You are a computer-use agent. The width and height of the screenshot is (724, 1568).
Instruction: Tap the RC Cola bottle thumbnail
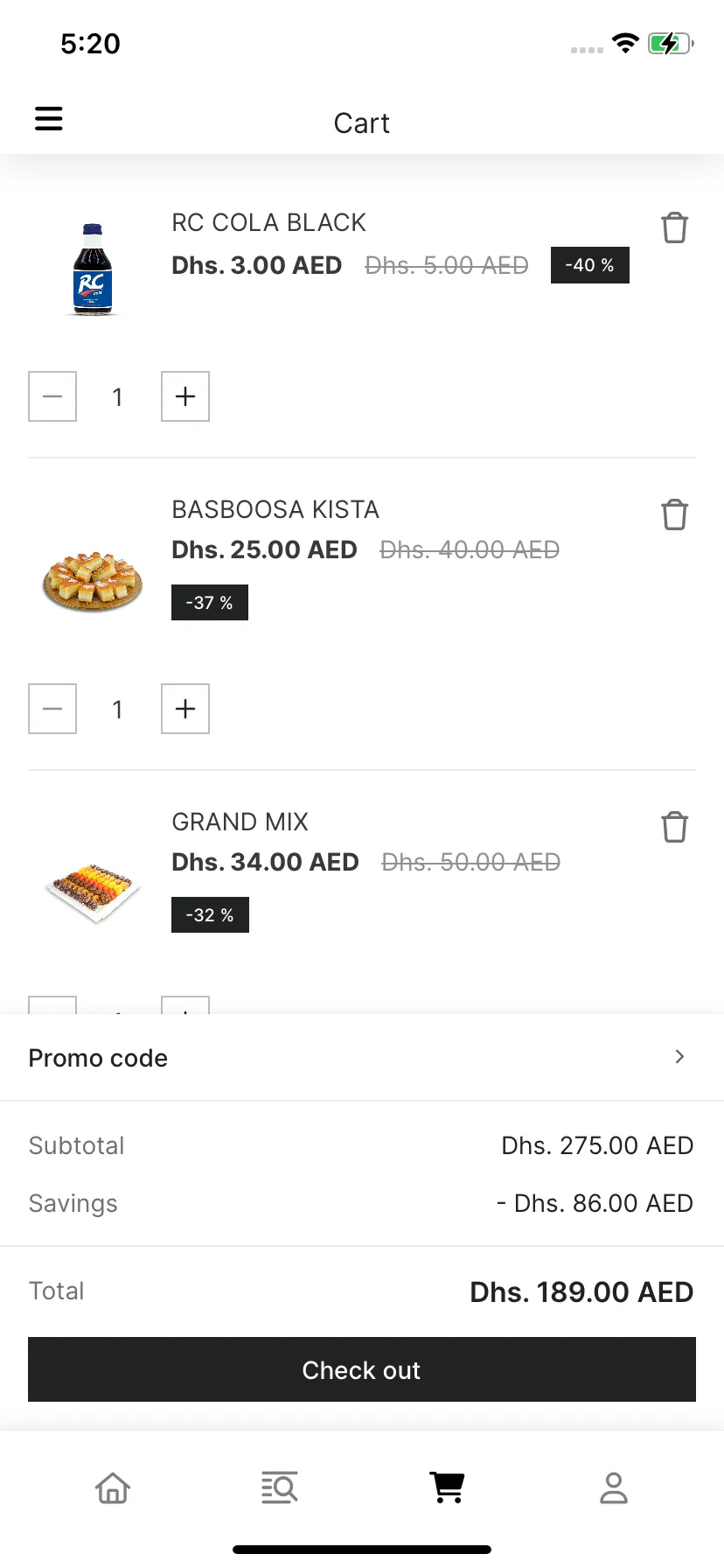[93, 269]
